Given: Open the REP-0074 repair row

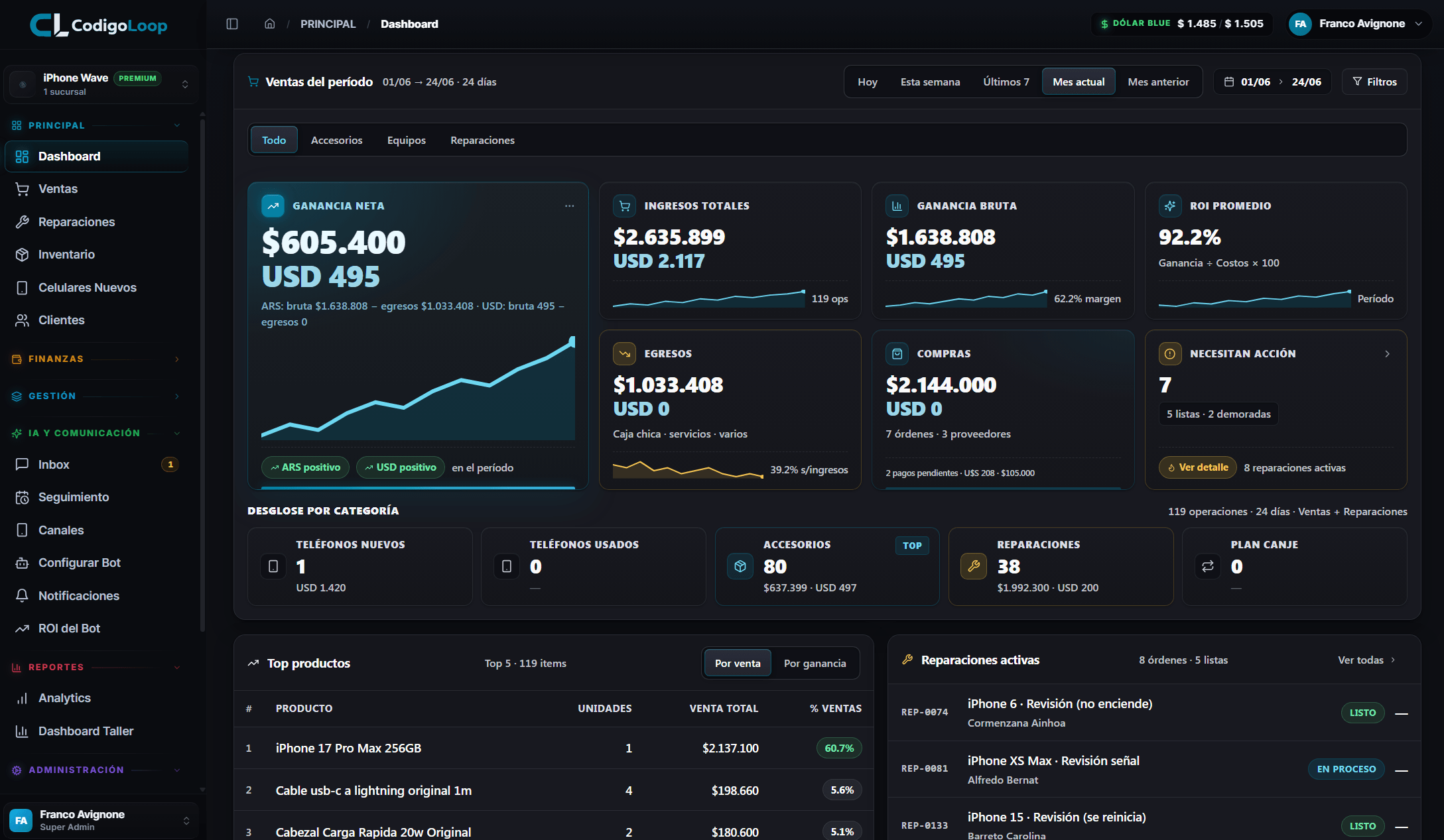Looking at the screenshot, I should [1154, 713].
